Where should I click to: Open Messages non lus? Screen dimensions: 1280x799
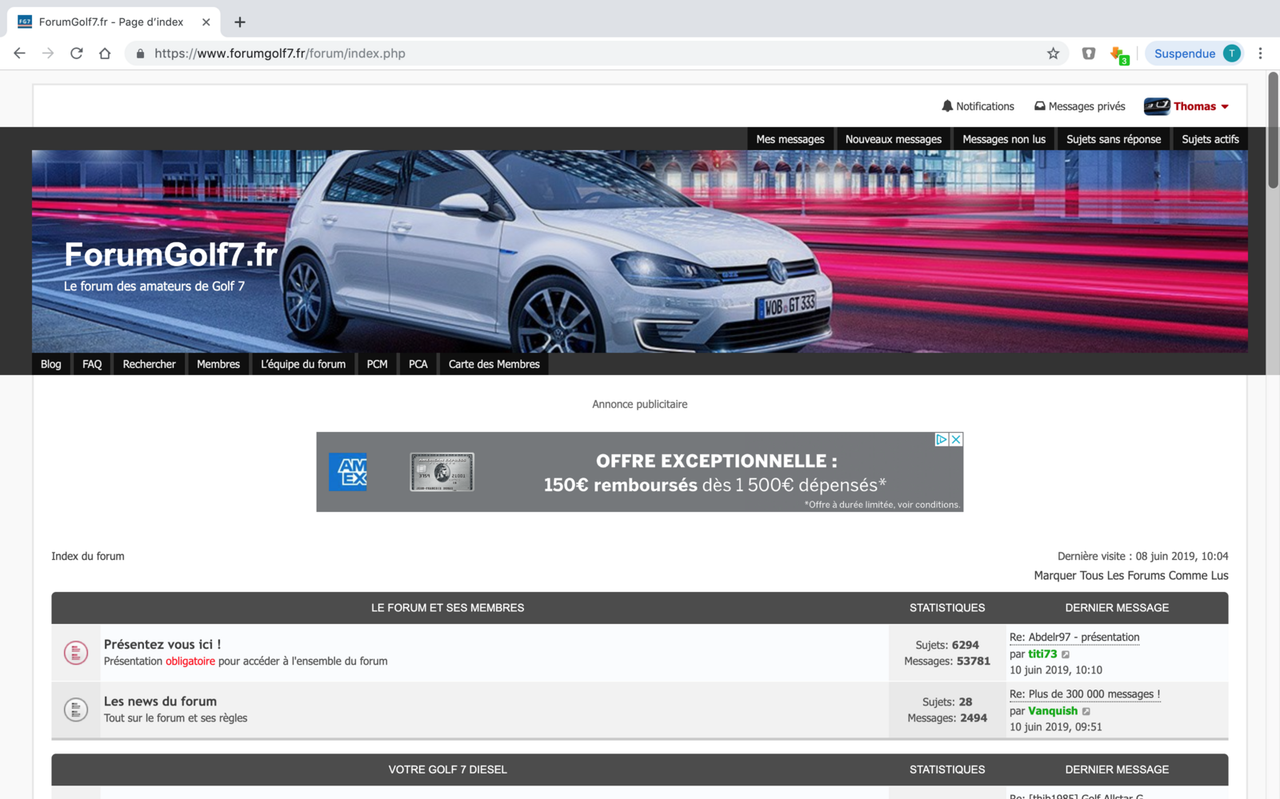pos(1004,139)
